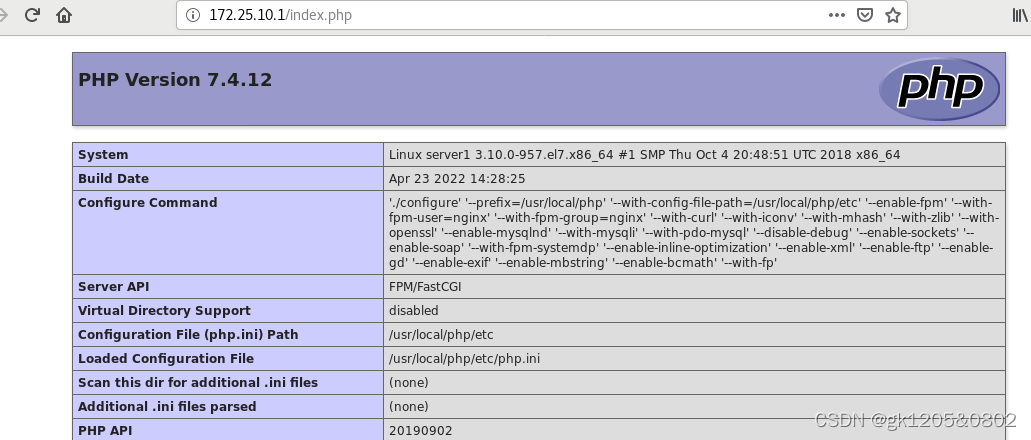The image size is (1031, 440).
Task: Reload the page with the refresh icon
Action: (x=32, y=14)
